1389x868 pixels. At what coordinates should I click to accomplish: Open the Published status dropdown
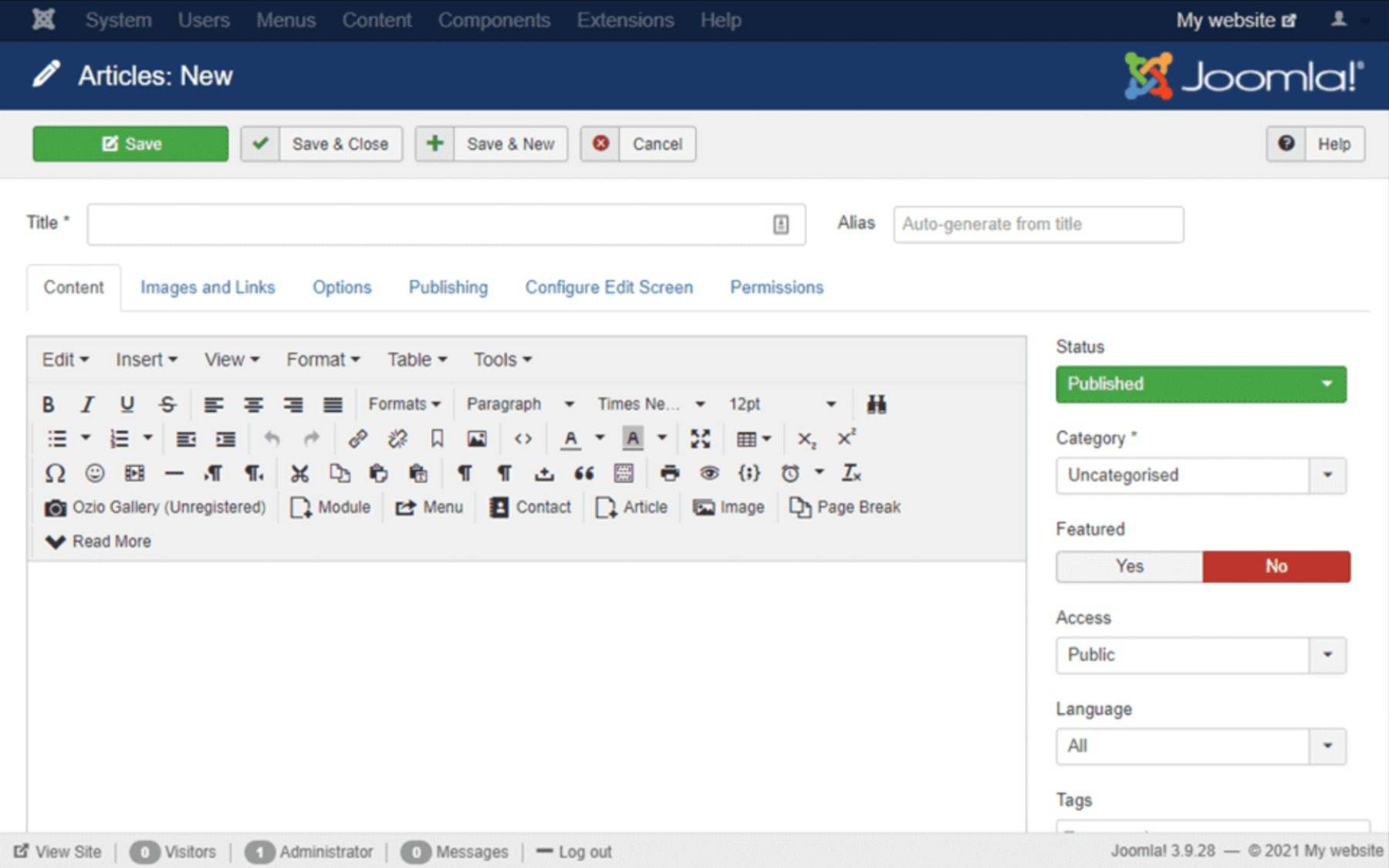tap(1200, 384)
